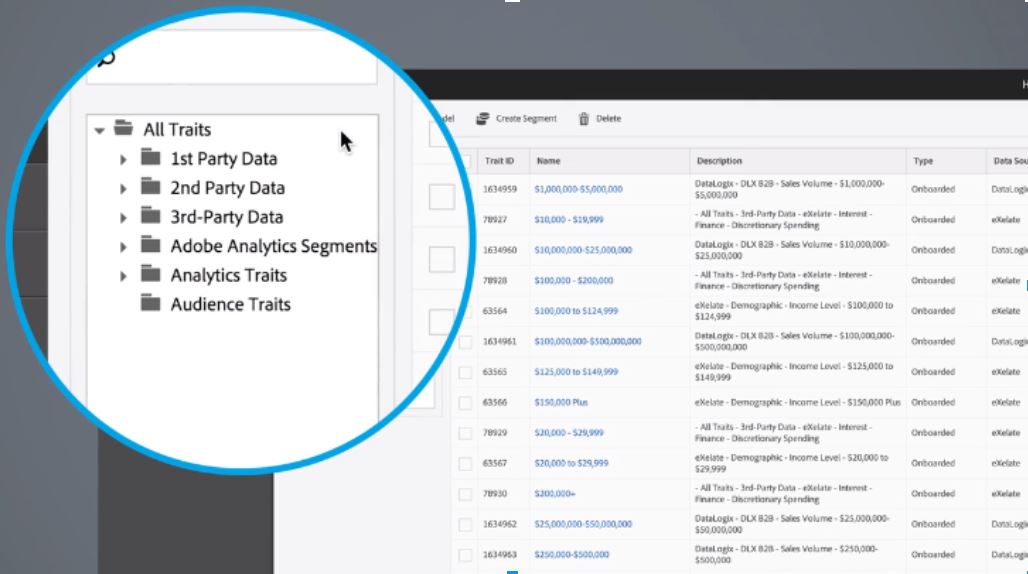Image resolution: width=1028 pixels, height=574 pixels.
Task: Check the box for trait 78929
Action: pyautogui.click(x=465, y=433)
